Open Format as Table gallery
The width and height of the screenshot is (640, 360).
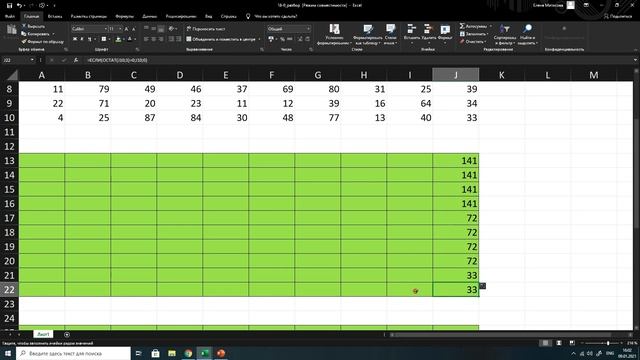[x=368, y=34]
